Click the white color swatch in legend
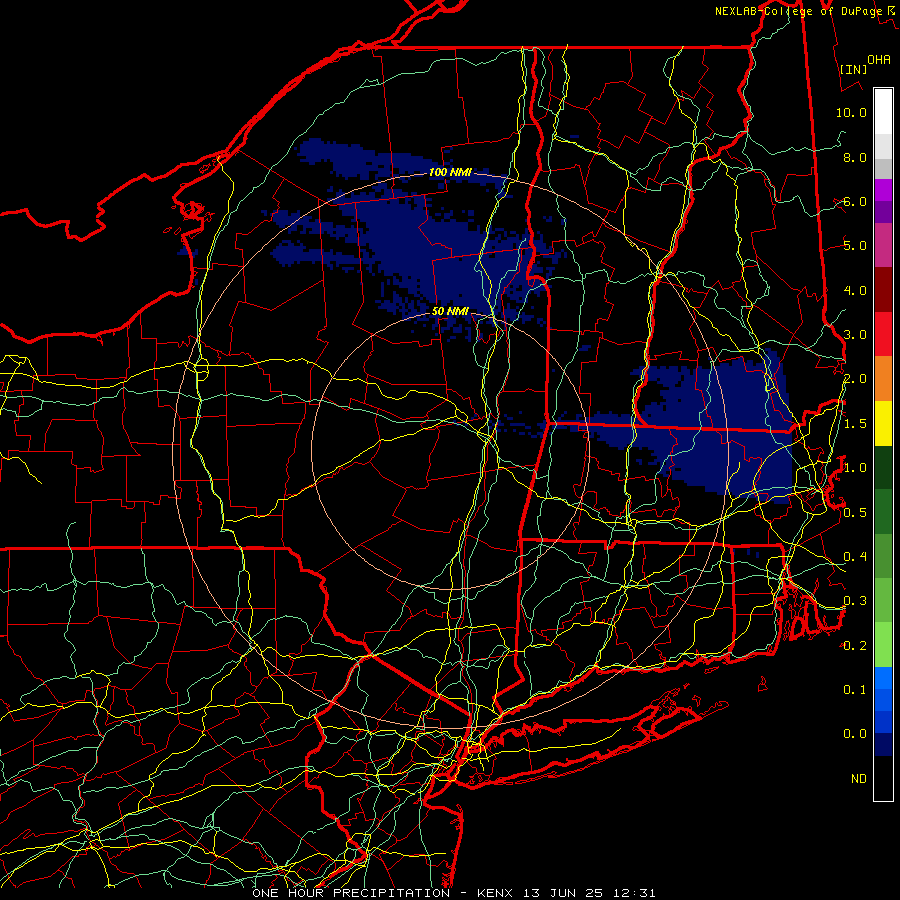The width and height of the screenshot is (900, 900). (x=883, y=112)
